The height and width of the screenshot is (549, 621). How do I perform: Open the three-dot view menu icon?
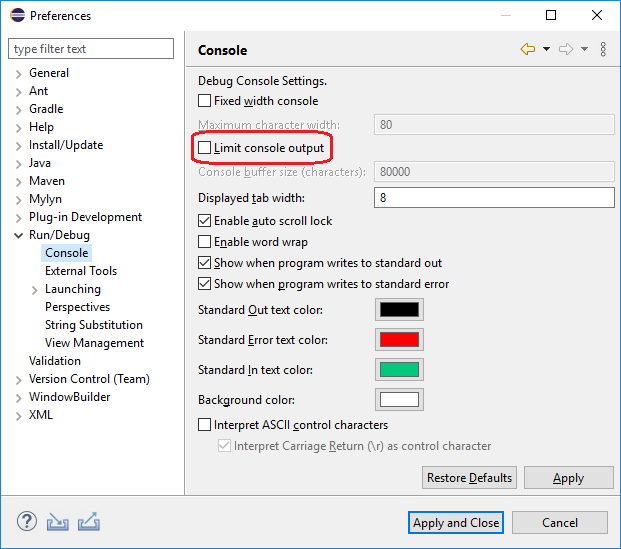[x=603, y=49]
